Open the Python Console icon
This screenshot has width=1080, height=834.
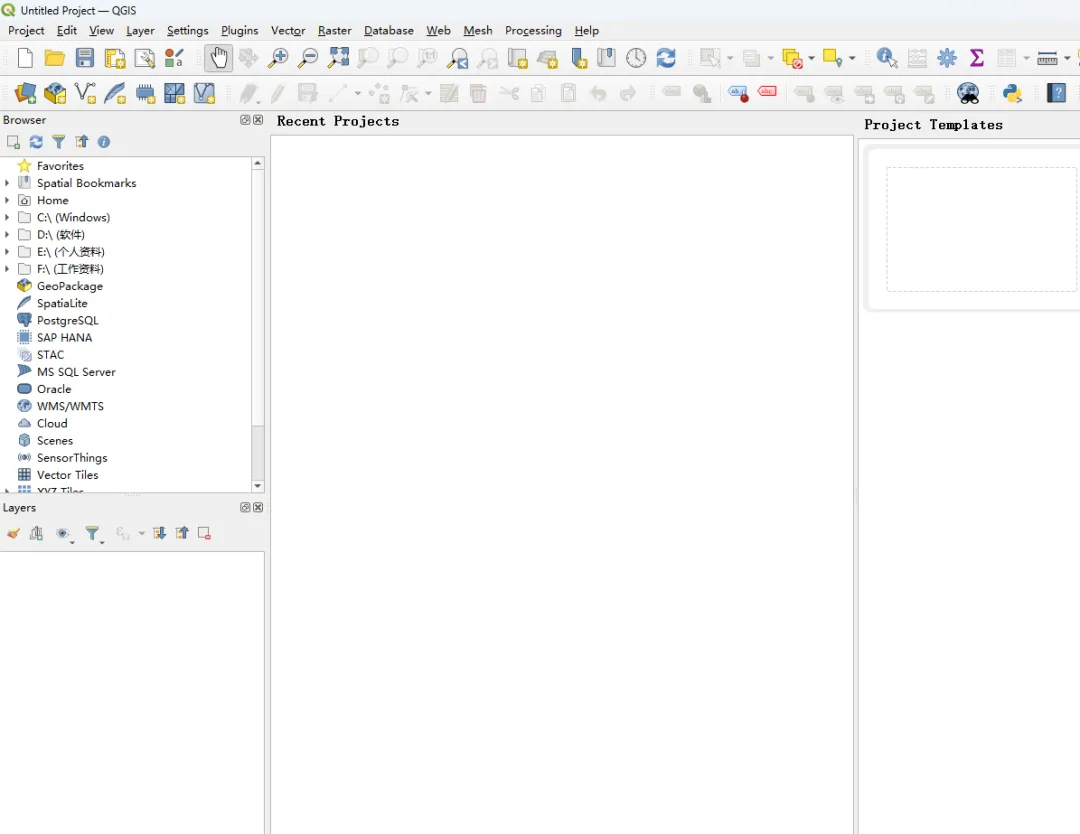pos(1012,93)
